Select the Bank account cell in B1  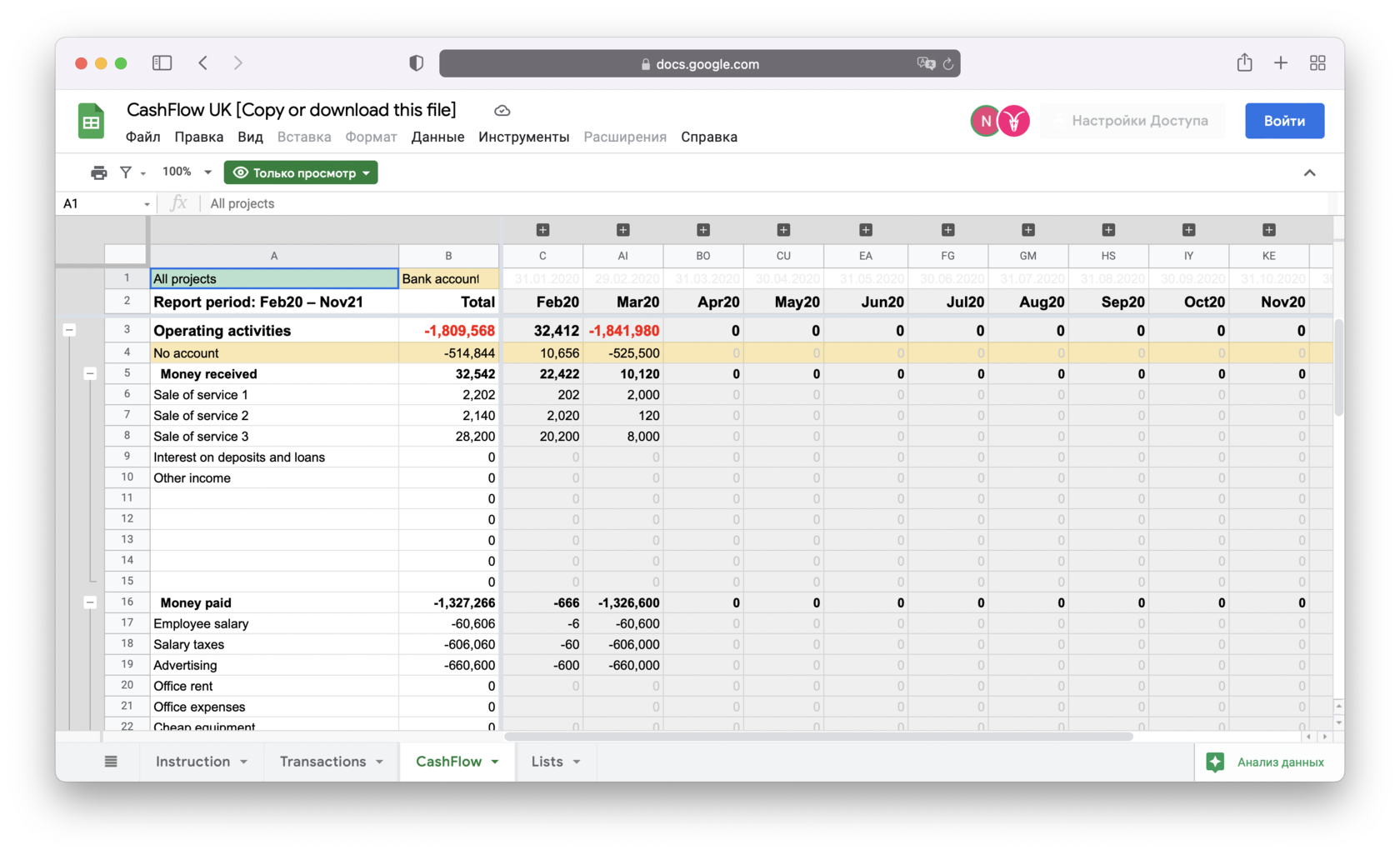(x=449, y=278)
